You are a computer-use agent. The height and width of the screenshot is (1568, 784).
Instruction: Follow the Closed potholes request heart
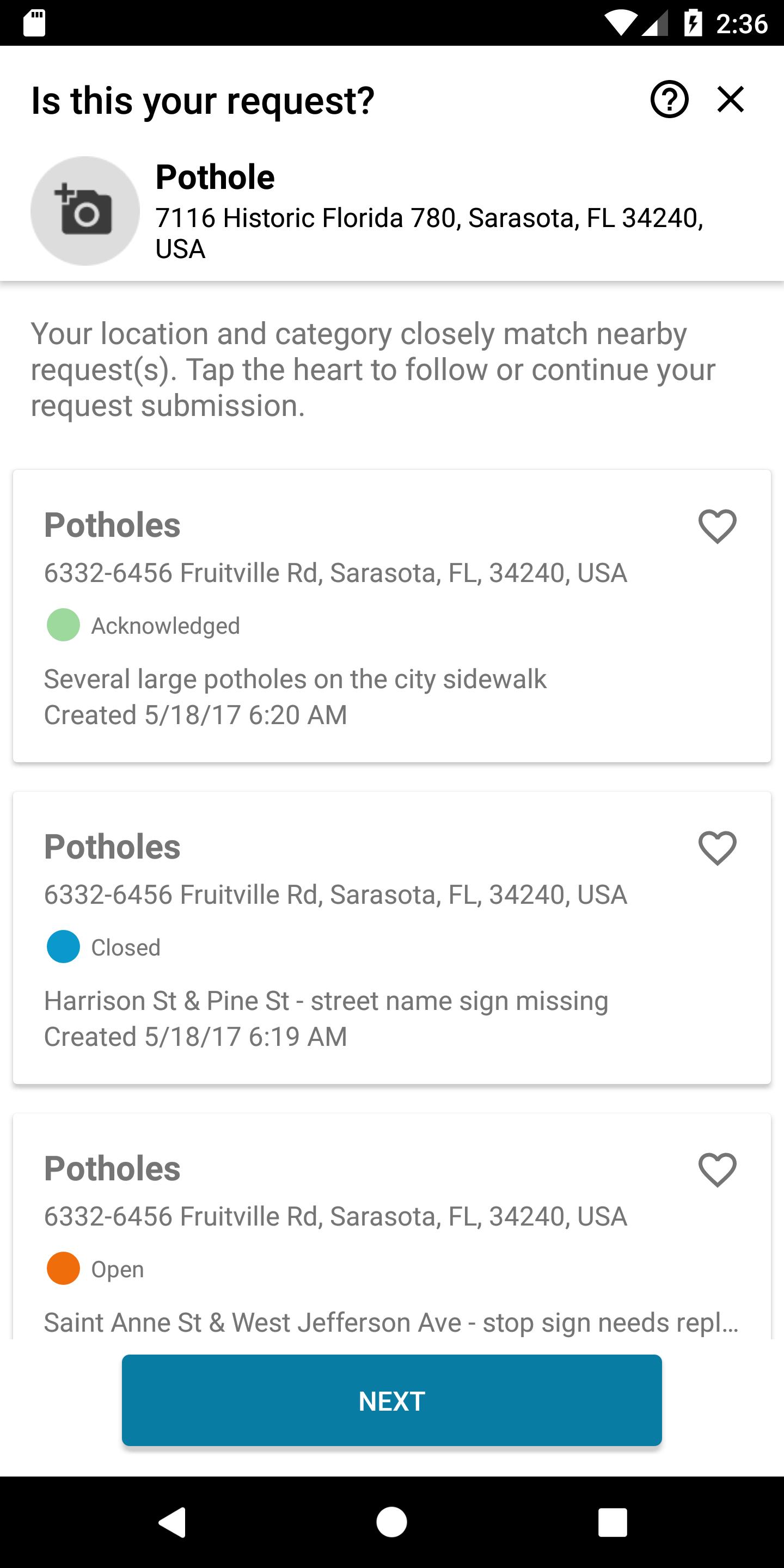coord(717,847)
